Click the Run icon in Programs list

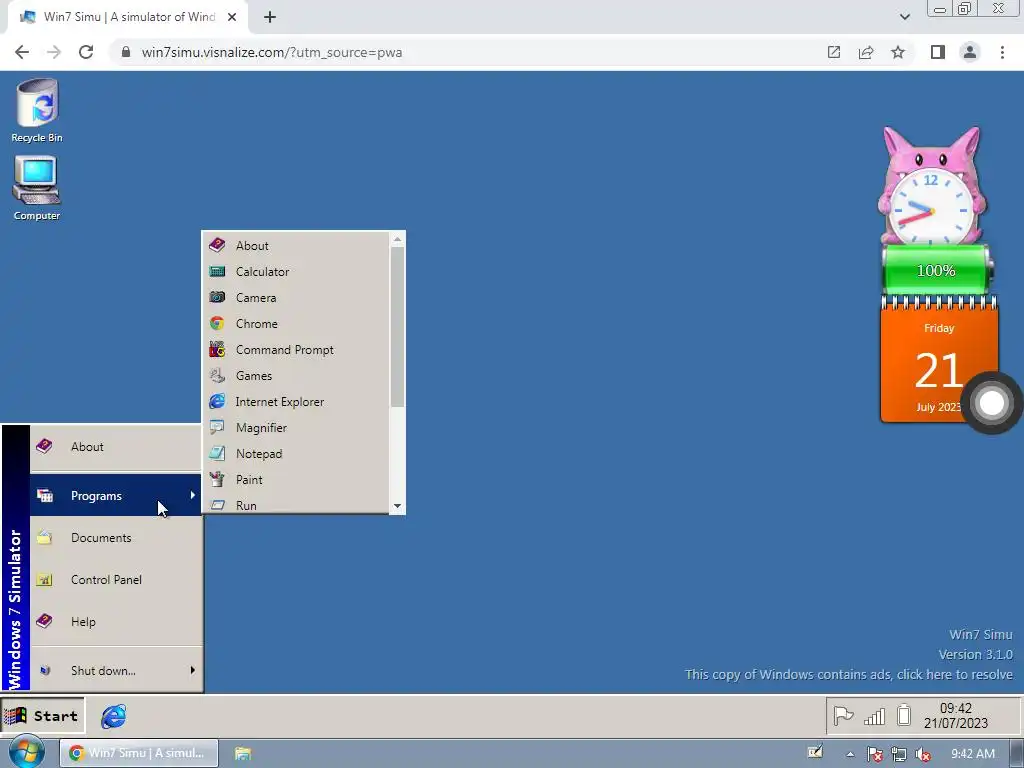click(x=217, y=505)
